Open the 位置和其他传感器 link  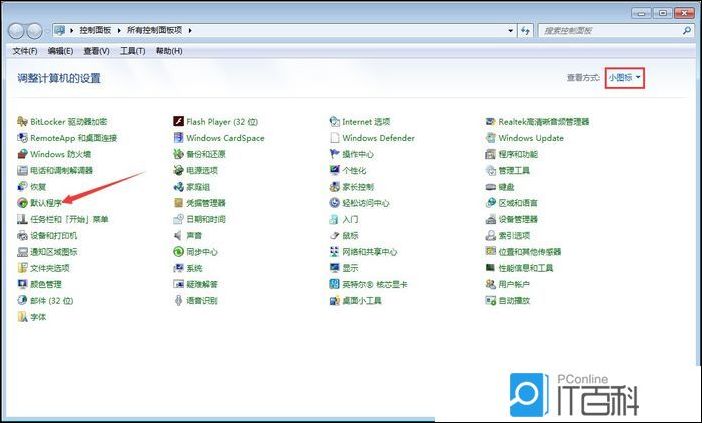coord(530,252)
